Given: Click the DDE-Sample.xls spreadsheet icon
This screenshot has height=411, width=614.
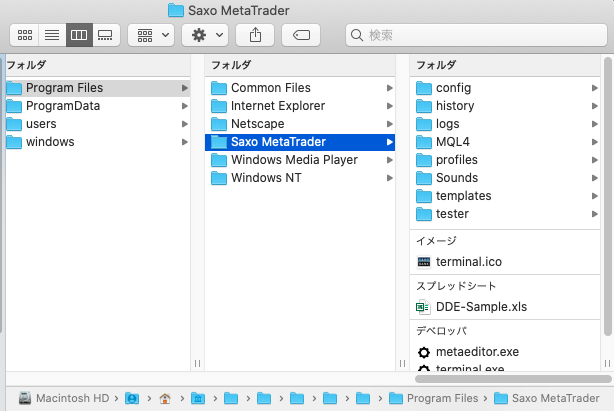Looking at the screenshot, I should point(423,307).
